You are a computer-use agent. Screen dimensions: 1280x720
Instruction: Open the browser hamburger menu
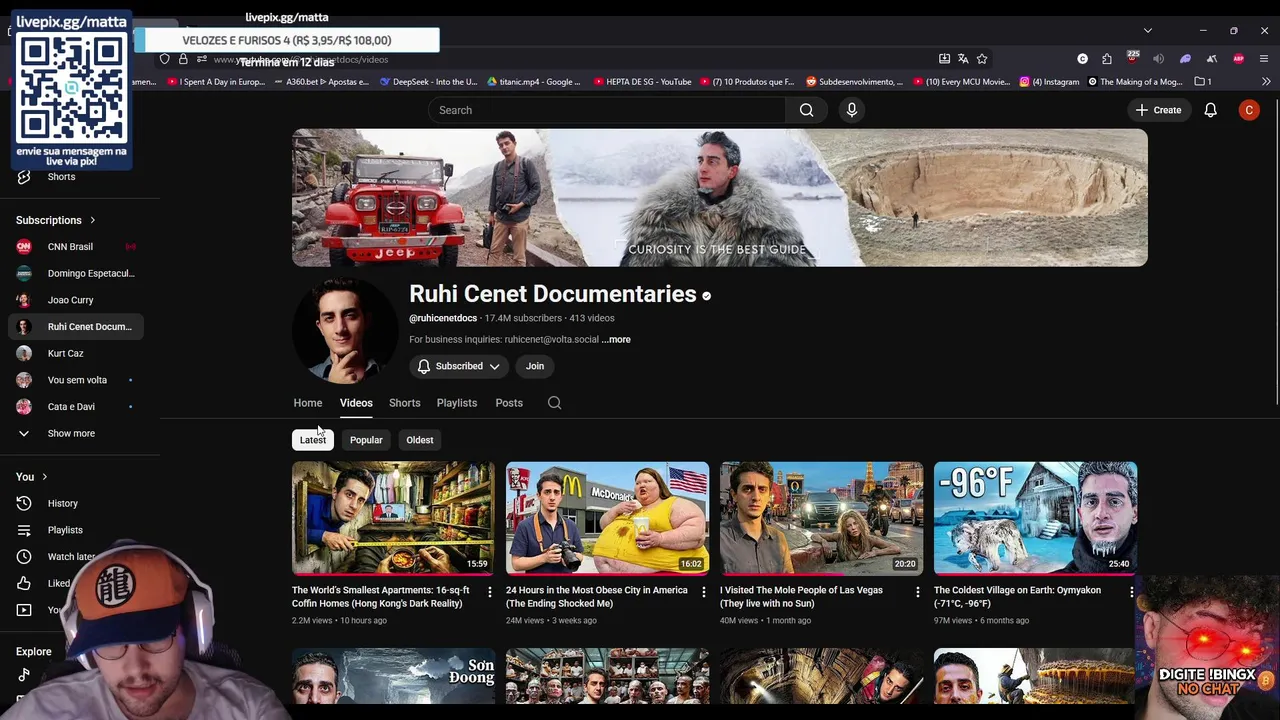(1264, 59)
